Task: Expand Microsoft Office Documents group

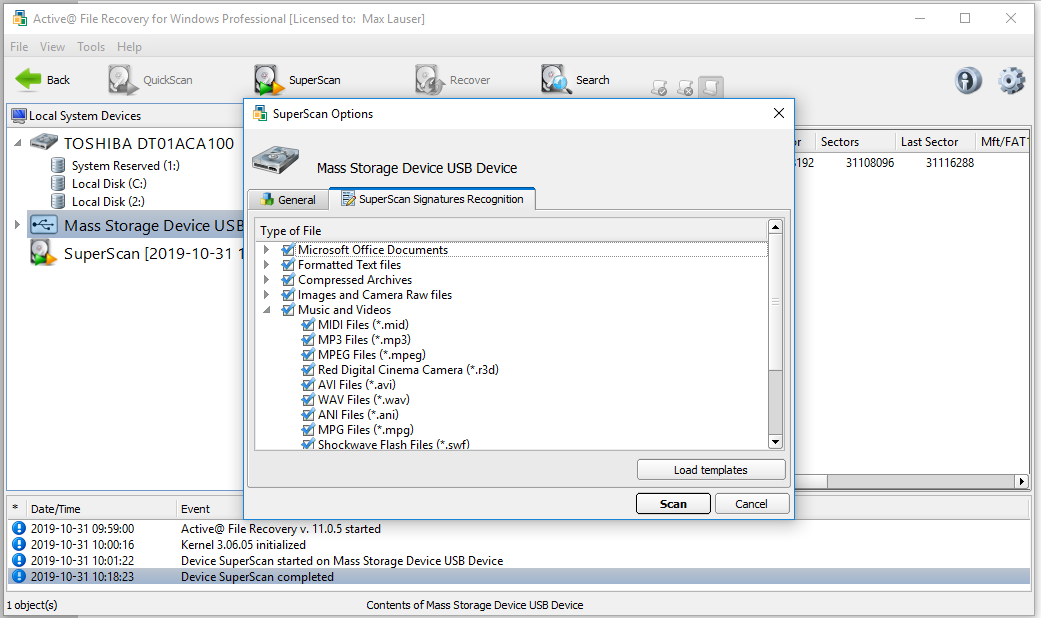Action: (267, 250)
